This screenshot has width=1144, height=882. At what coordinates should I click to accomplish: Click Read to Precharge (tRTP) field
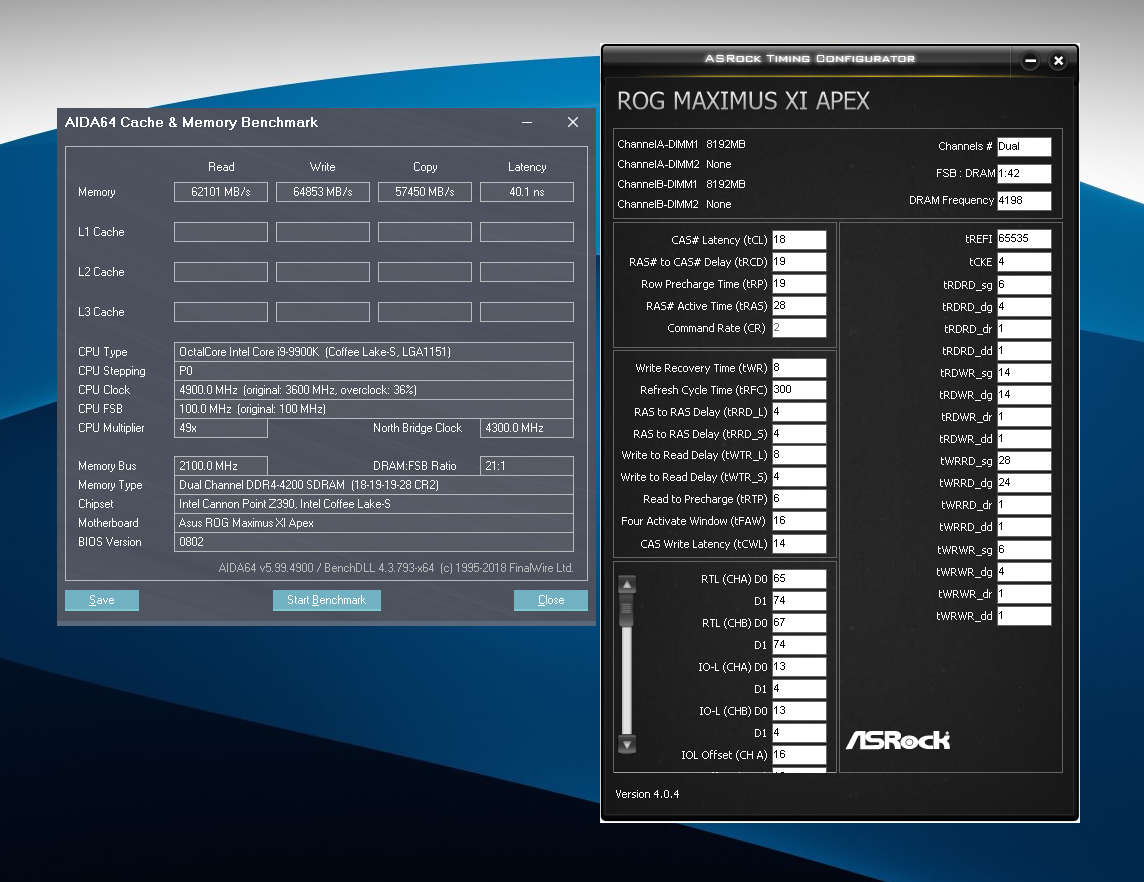point(799,498)
